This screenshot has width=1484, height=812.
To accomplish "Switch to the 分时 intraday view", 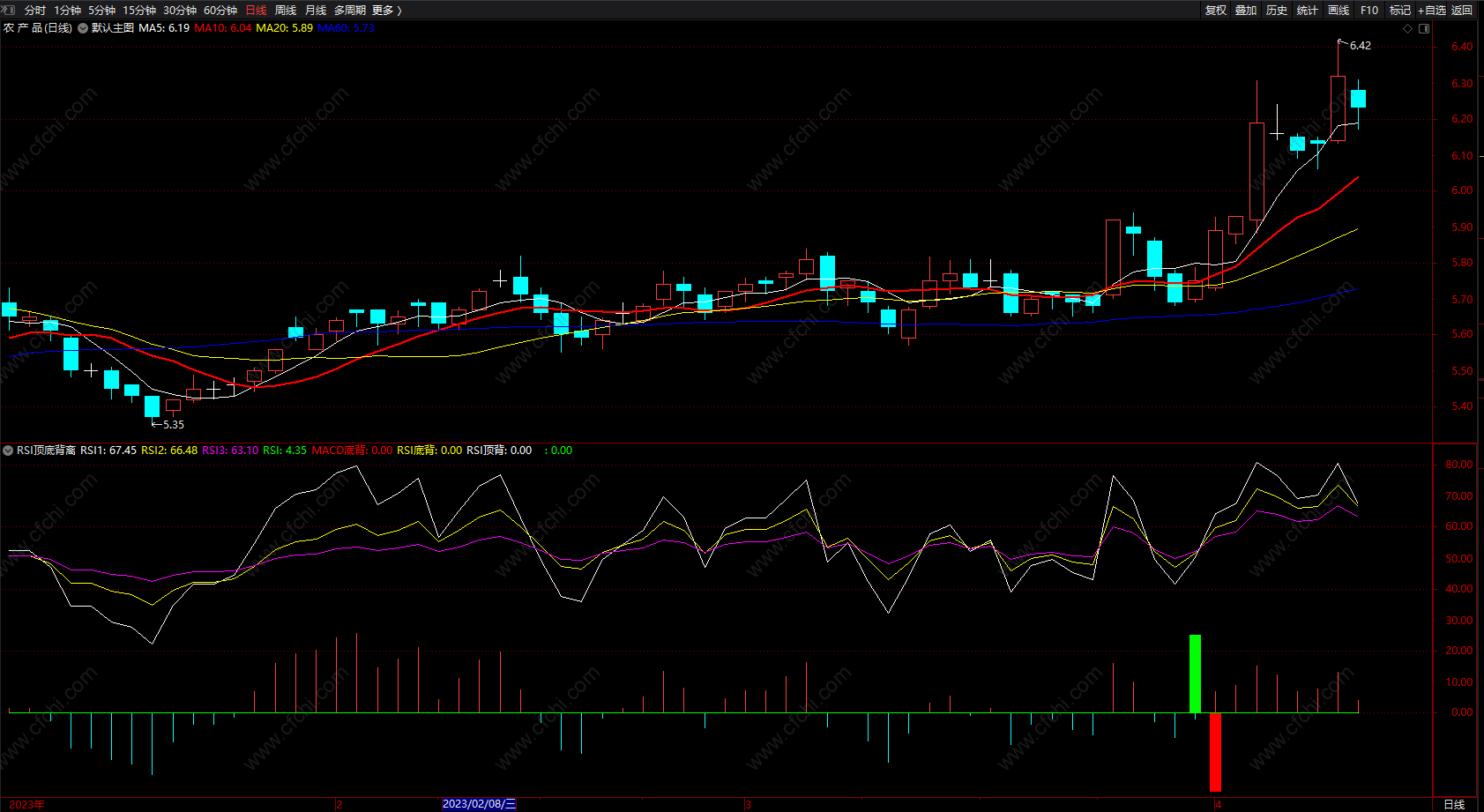I will click(35, 11).
